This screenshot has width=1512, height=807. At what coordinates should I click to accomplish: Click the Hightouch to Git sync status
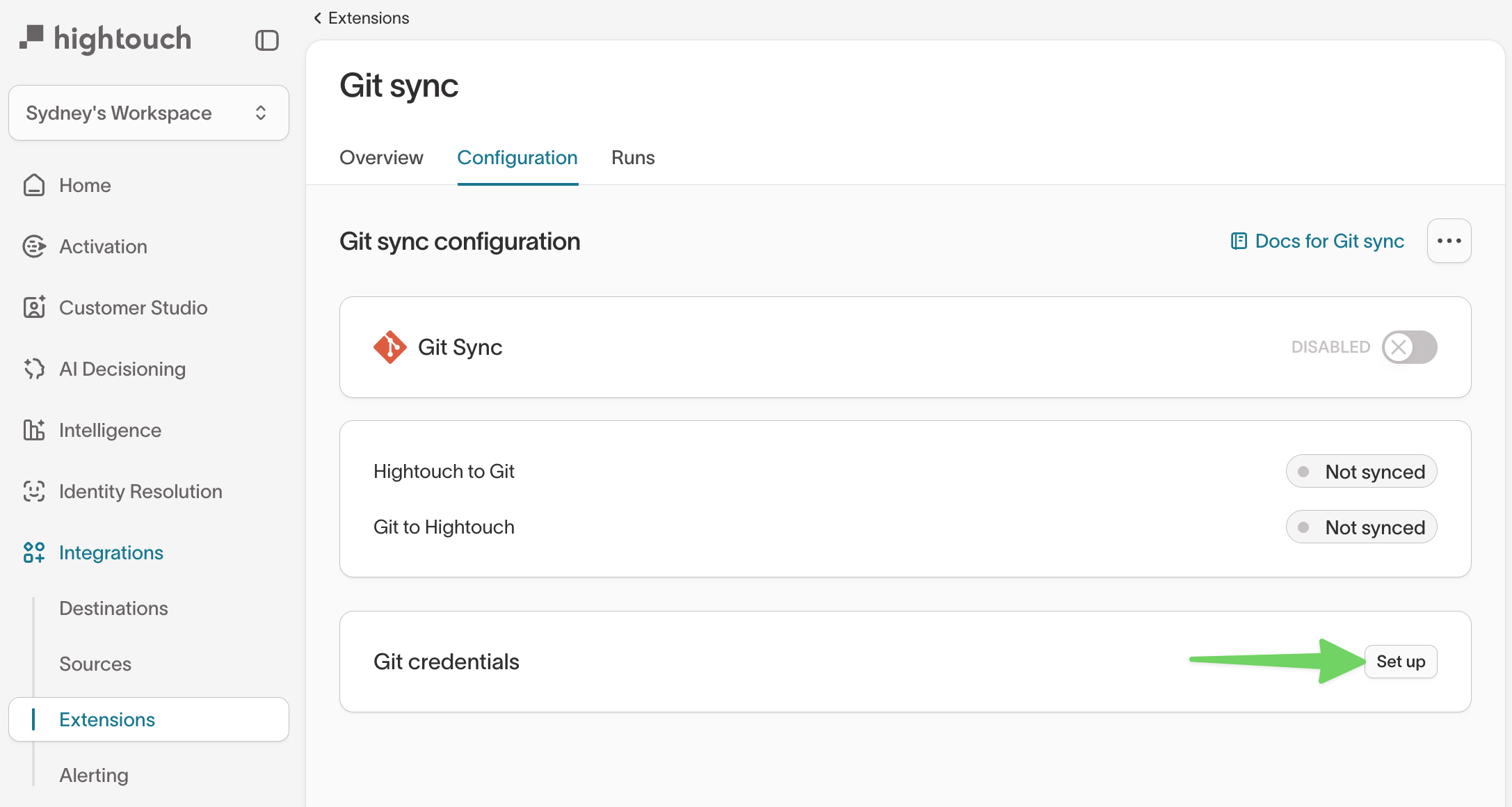[1361, 471]
